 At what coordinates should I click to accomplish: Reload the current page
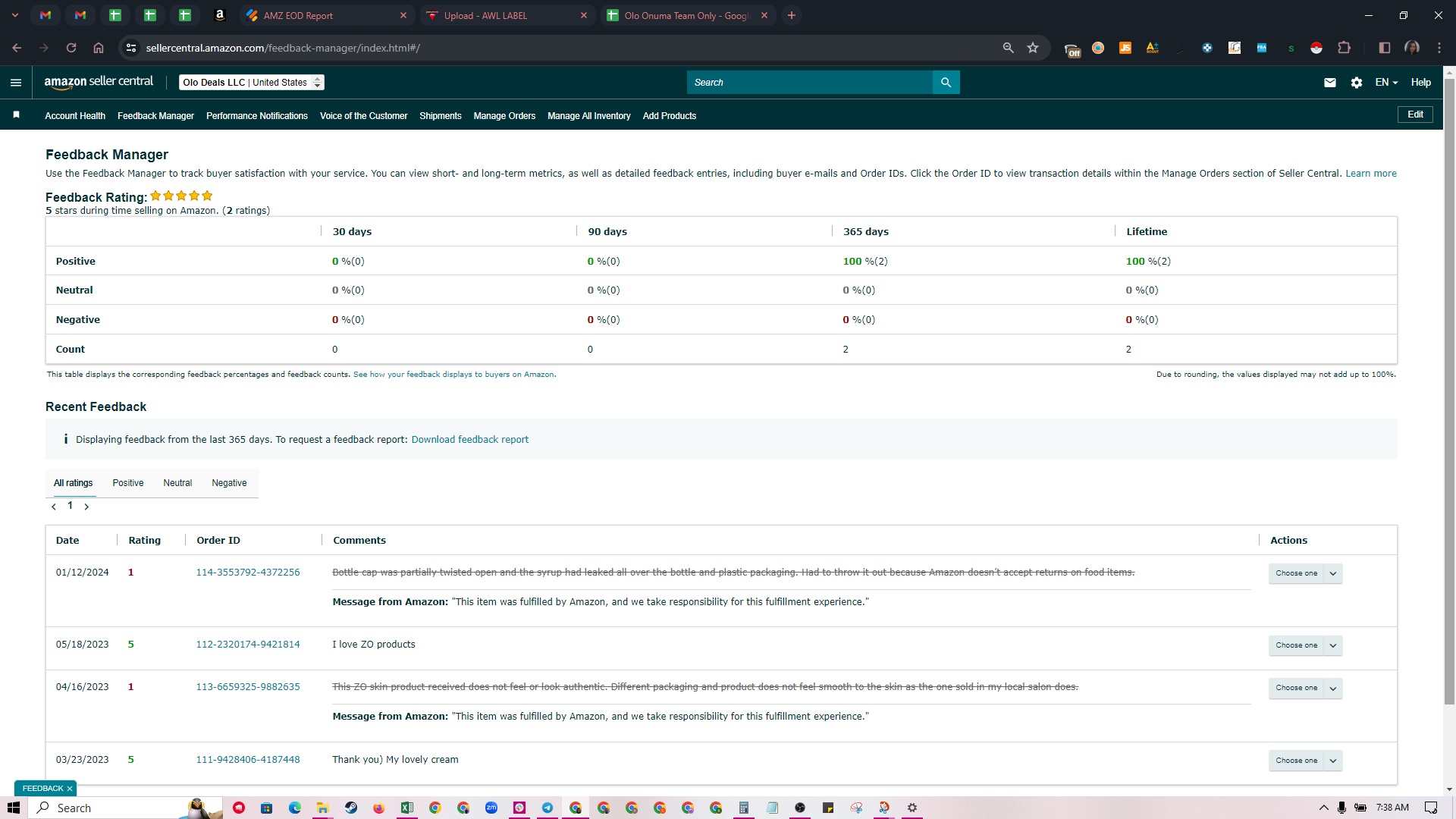click(71, 48)
